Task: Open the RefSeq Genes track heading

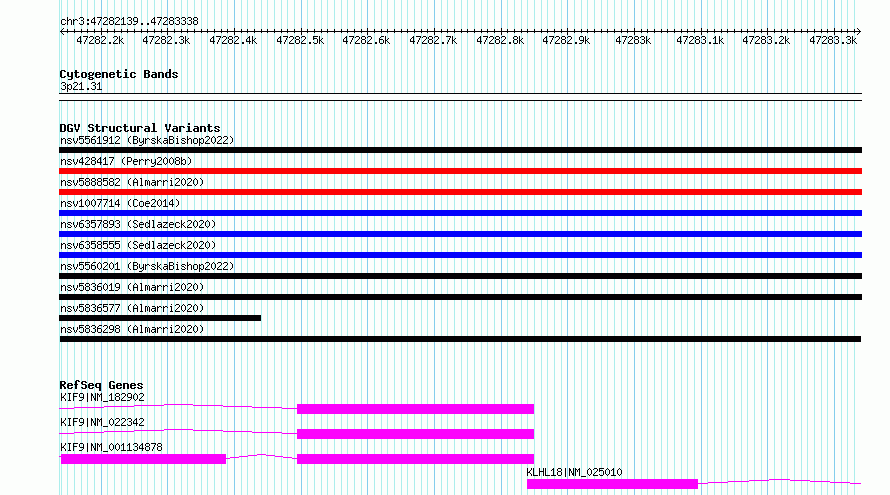Action: point(102,385)
